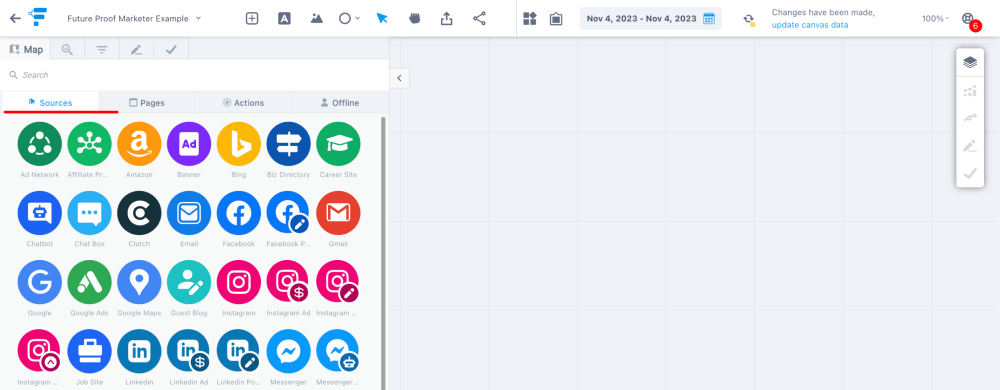Viewport: 1000px width, 390px height.
Task: Click the back arrow to leave canvas
Action: [x=15, y=18]
